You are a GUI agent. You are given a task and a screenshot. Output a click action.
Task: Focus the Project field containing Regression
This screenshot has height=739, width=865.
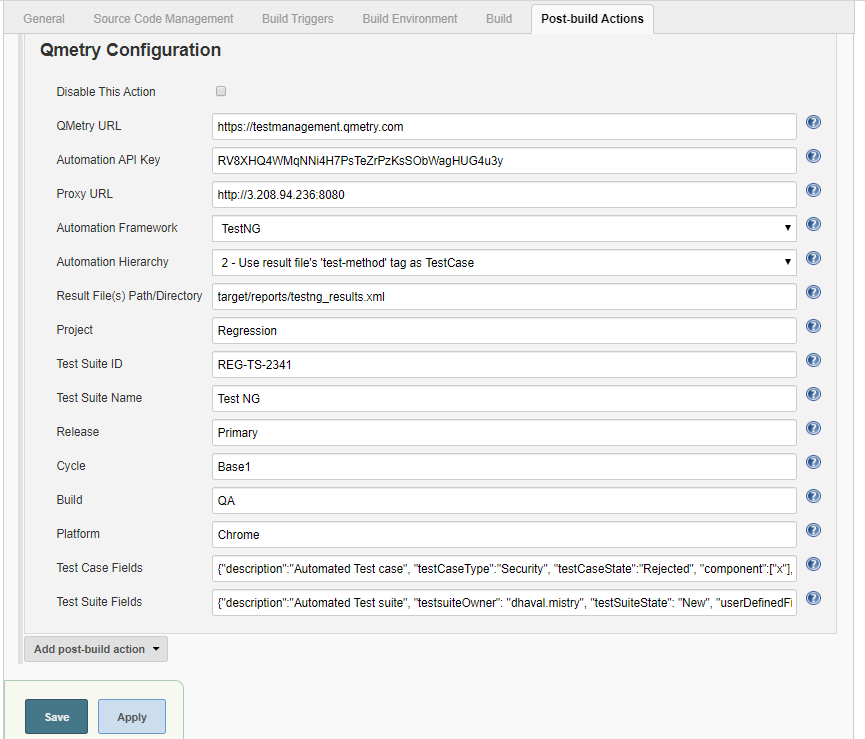click(504, 331)
